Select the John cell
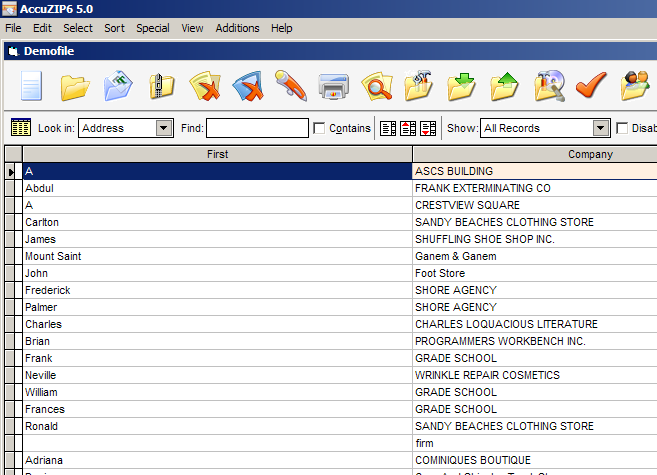The image size is (657, 475). tap(217, 273)
